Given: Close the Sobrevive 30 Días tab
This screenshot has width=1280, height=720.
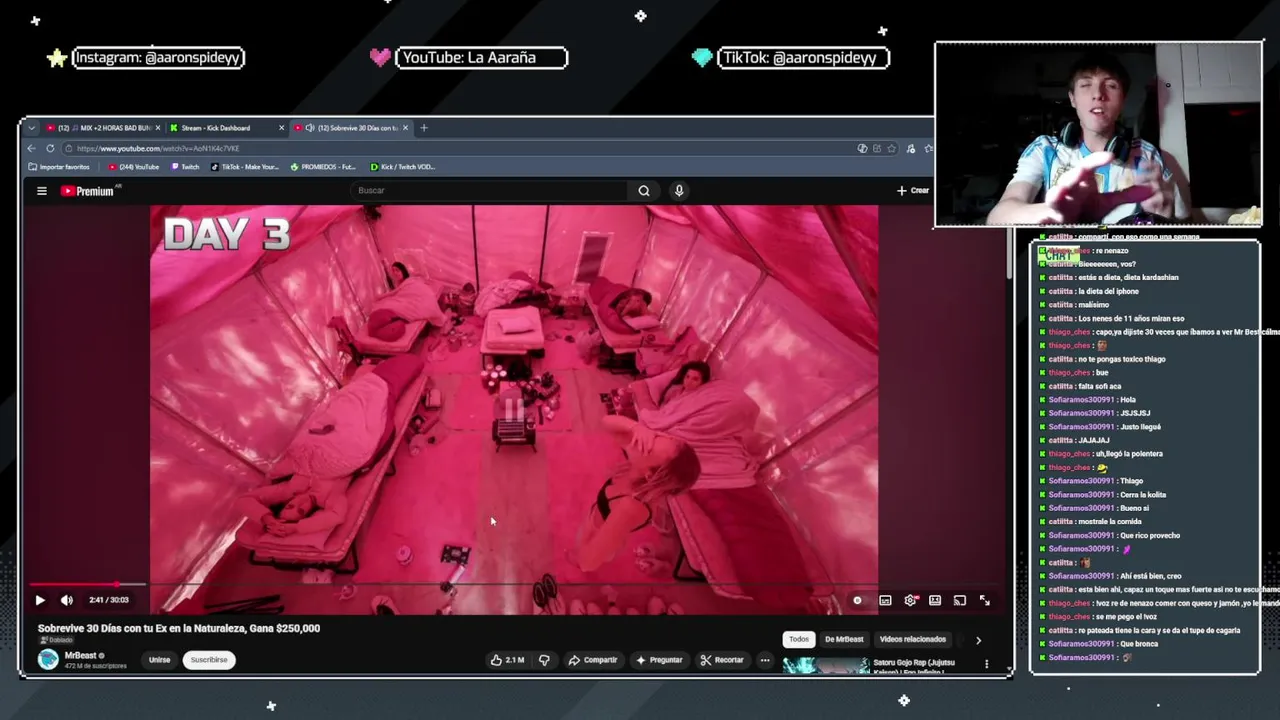Looking at the screenshot, I should tap(406, 128).
